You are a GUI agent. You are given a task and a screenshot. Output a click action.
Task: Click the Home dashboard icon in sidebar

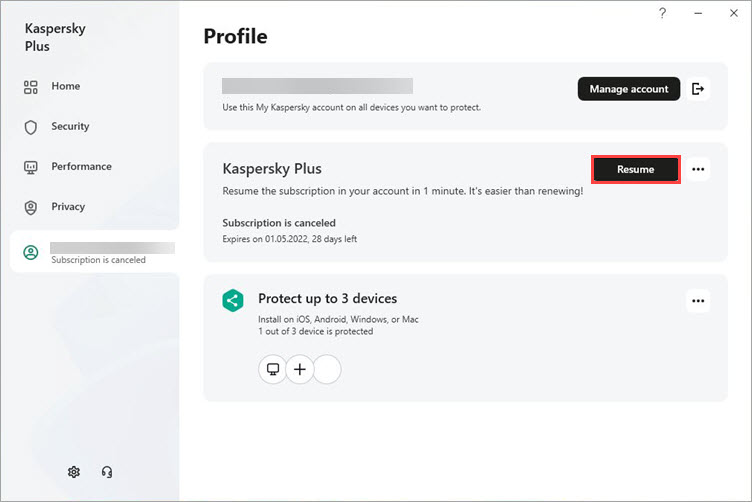[31, 87]
